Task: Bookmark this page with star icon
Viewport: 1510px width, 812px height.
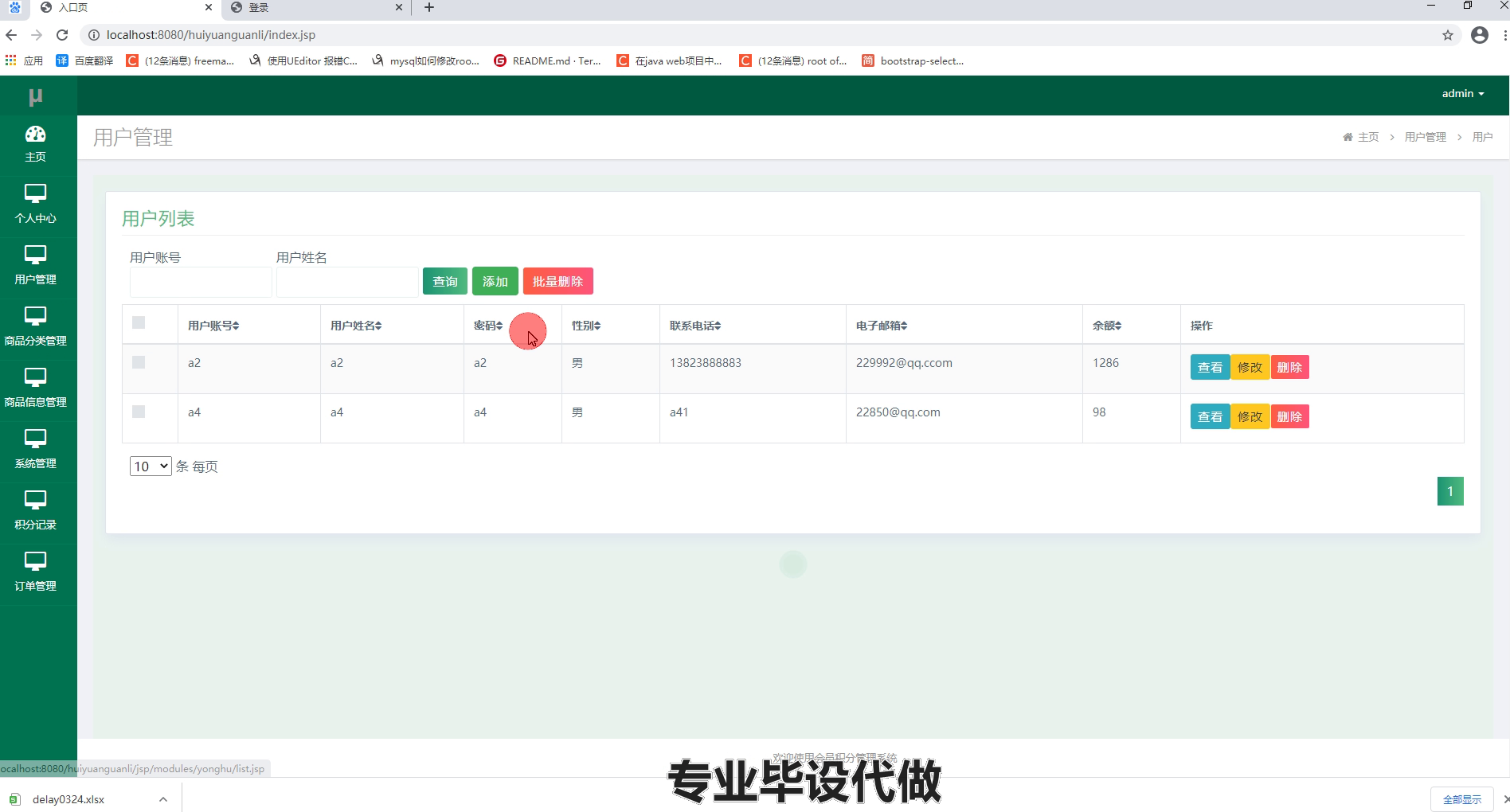Action: tap(1448, 35)
